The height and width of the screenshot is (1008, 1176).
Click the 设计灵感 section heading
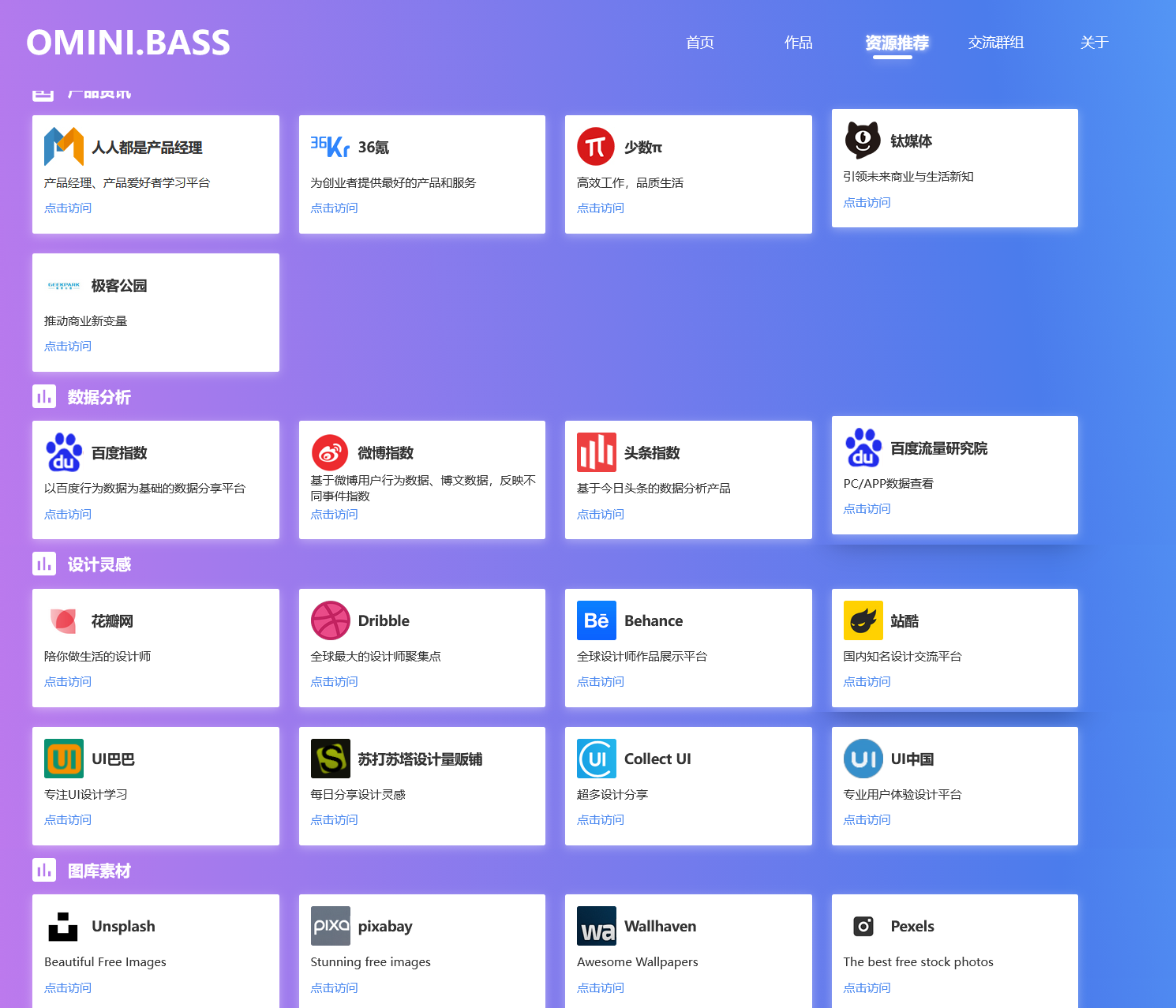(99, 564)
